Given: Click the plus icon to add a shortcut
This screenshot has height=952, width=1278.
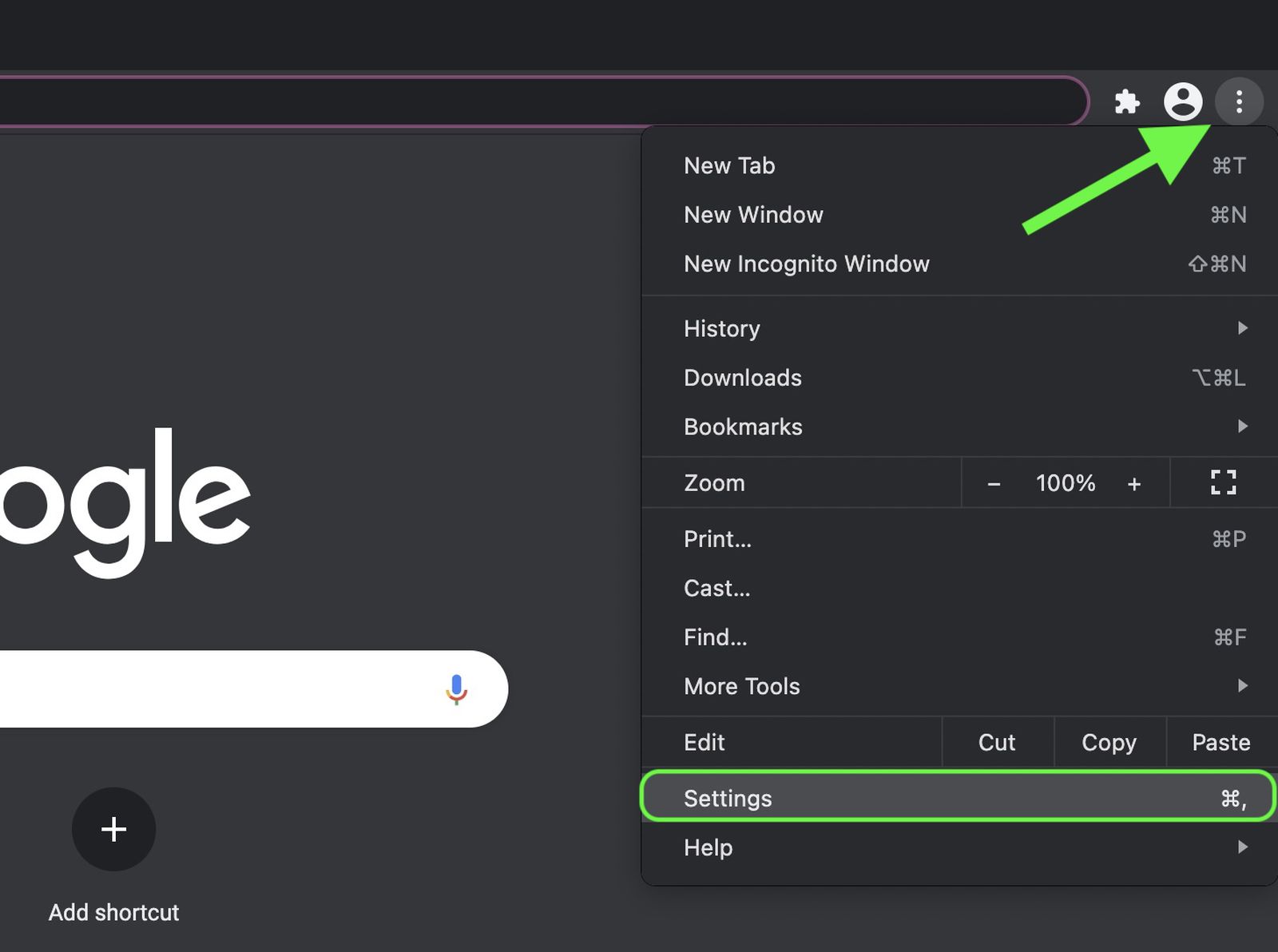Looking at the screenshot, I should click(x=113, y=830).
